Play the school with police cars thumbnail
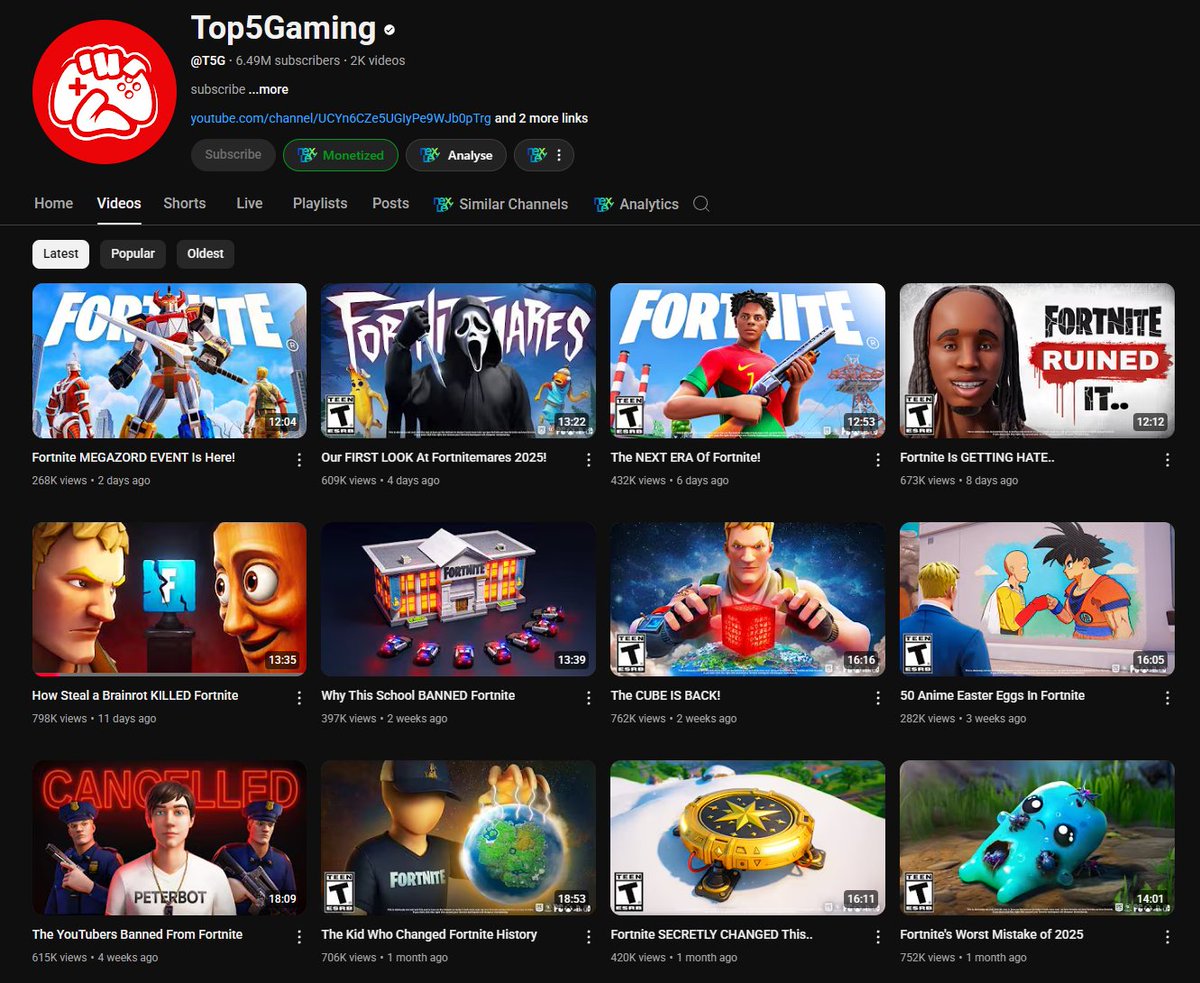 [x=458, y=599]
